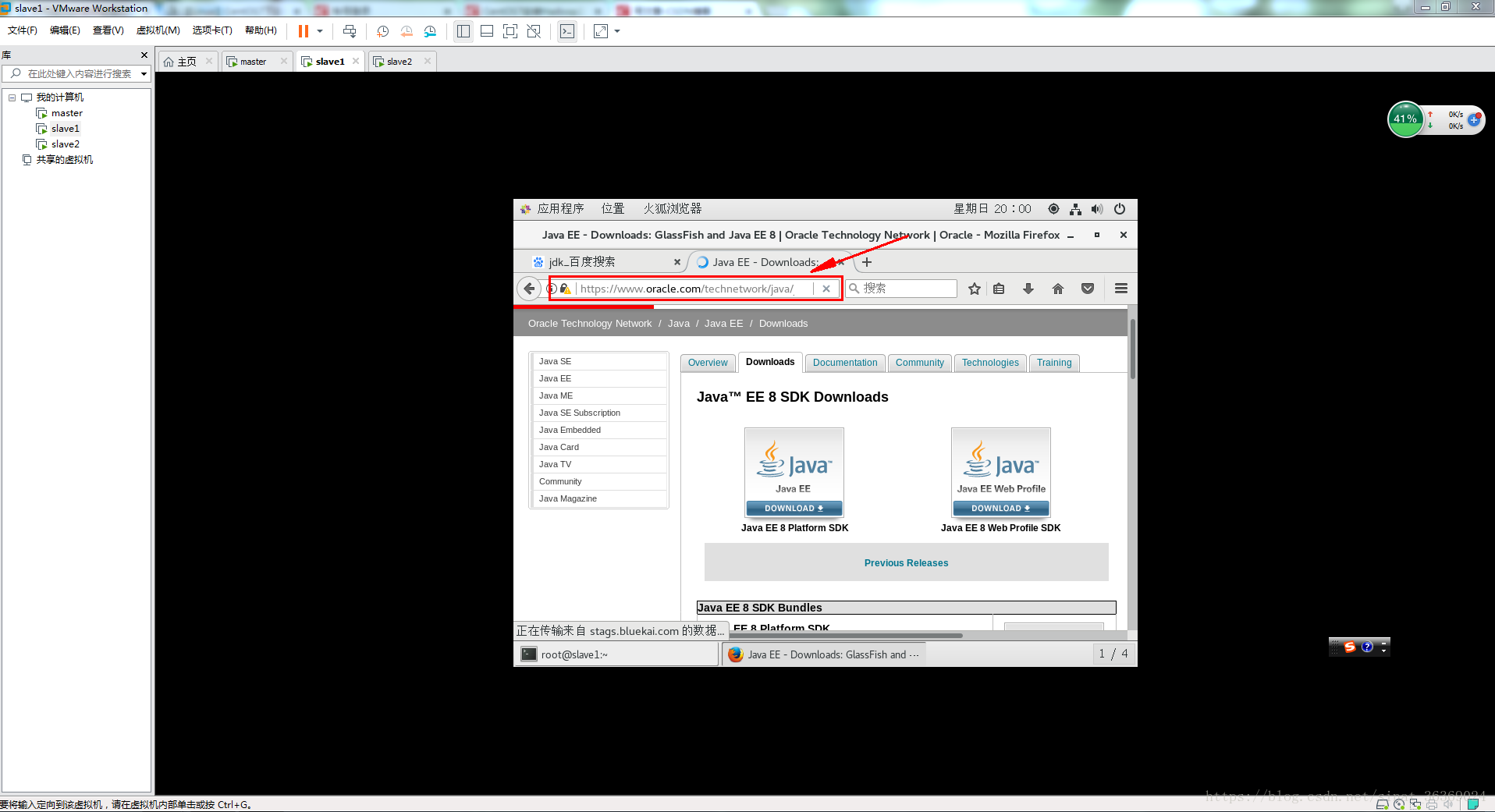Open the 帮助(H) menu
Screen dimensions: 1495x812
pyautogui.click(x=261, y=30)
